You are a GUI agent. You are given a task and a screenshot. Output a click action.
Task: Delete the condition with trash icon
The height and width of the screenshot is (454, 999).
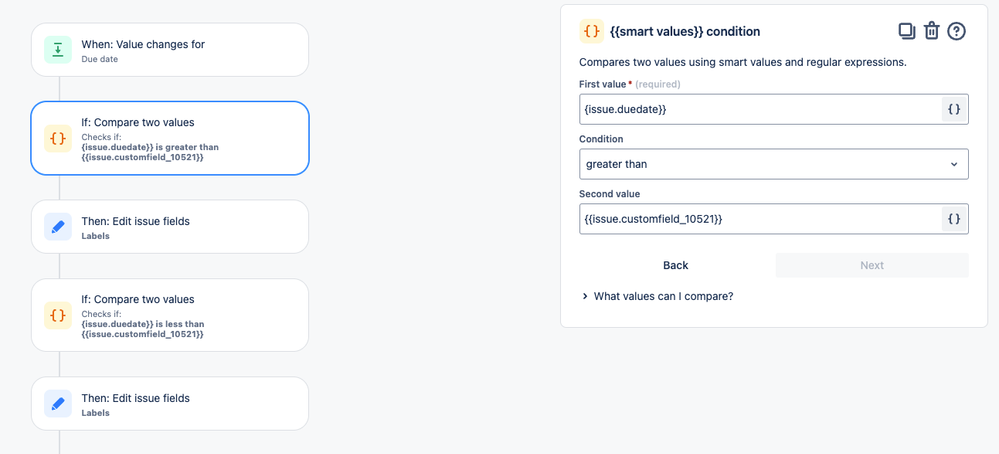click(x=931, y=31)
